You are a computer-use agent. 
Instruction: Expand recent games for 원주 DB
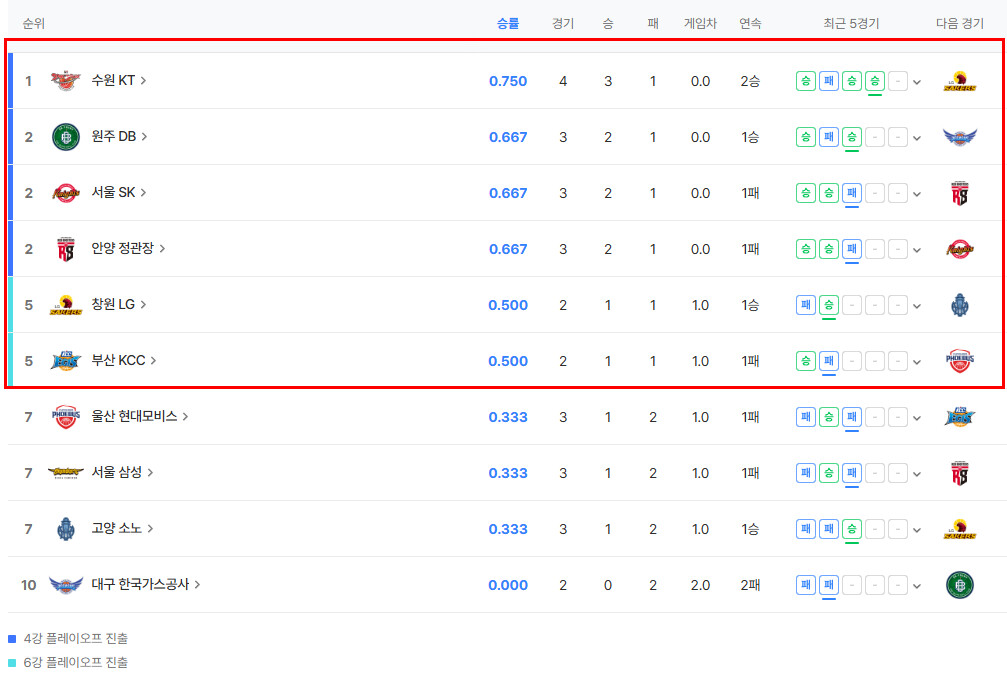[x=916, y=138]
